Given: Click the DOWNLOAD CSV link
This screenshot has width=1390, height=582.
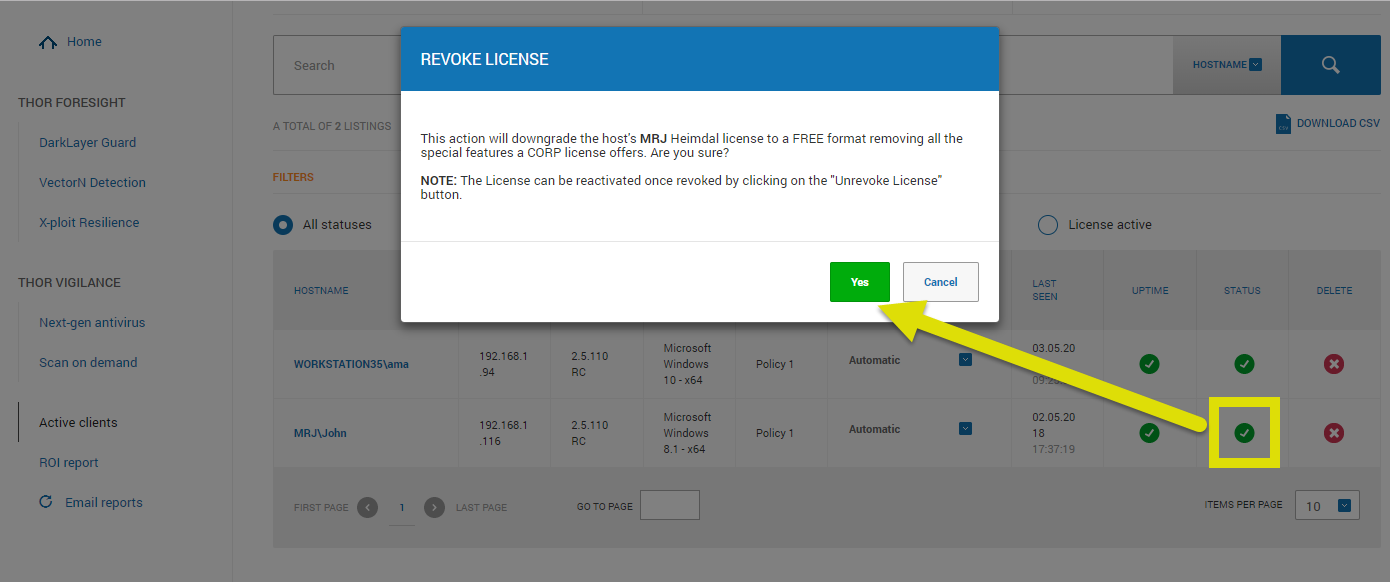Looking at the screenshot, I should [x=1338, y=123].
